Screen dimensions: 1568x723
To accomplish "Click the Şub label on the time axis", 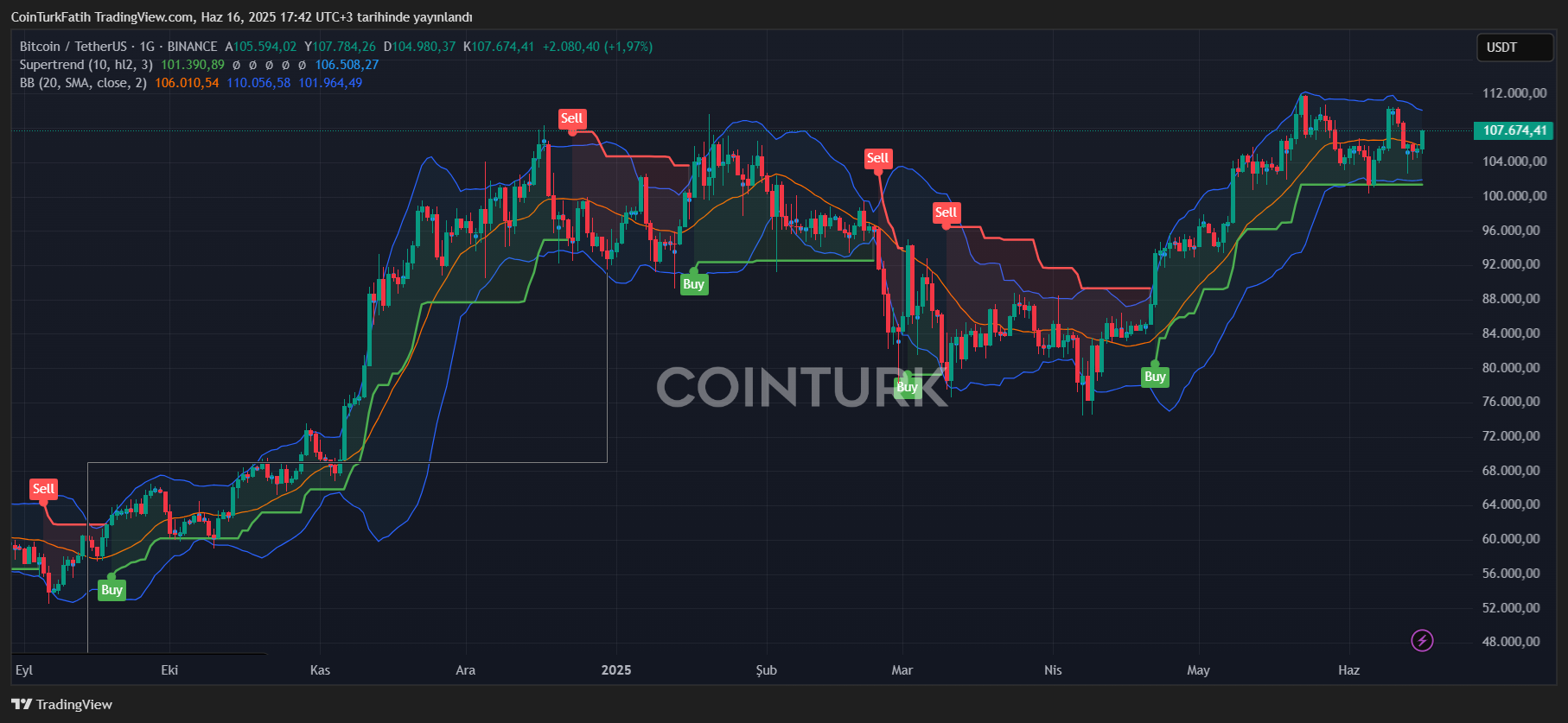I will point(767,670).
